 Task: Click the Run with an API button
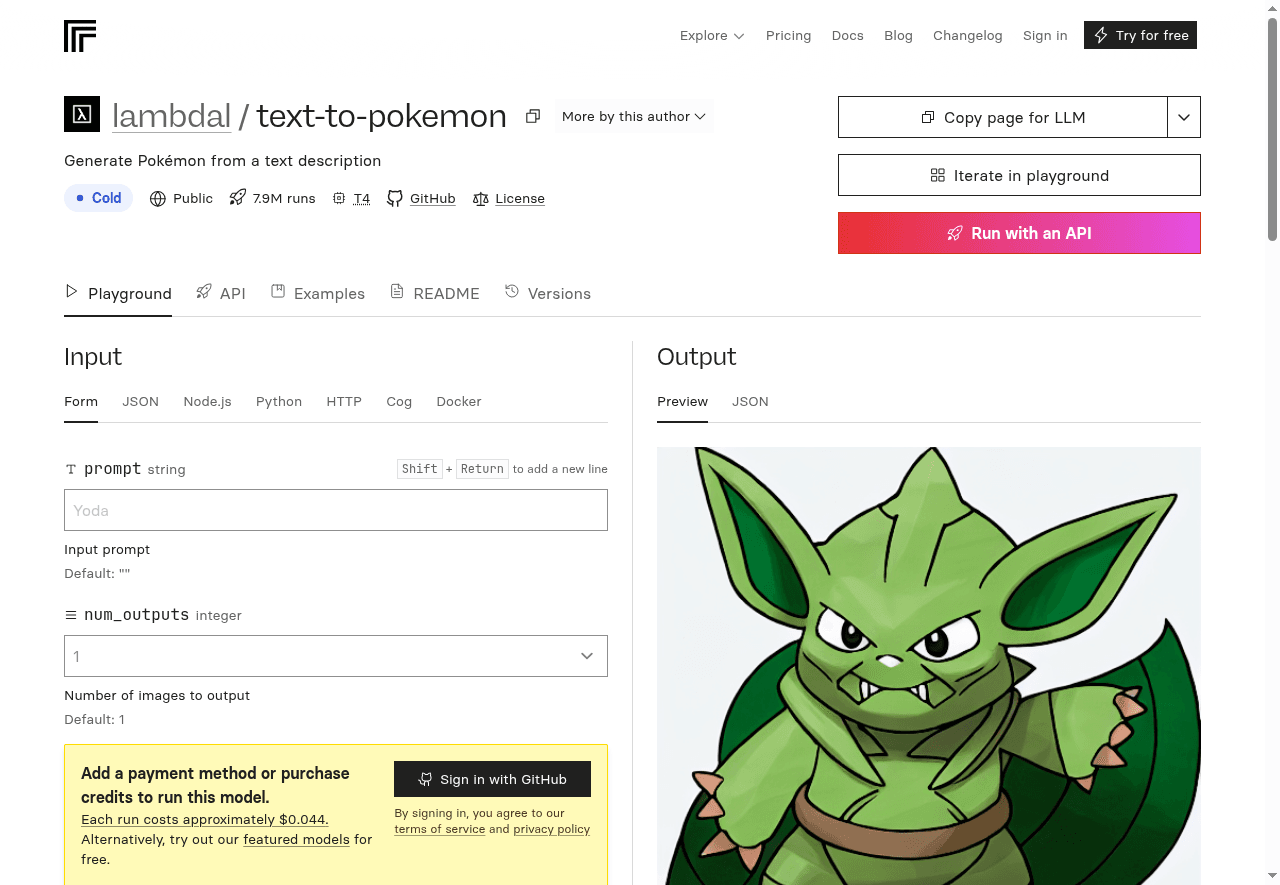tap(1019, 233)
